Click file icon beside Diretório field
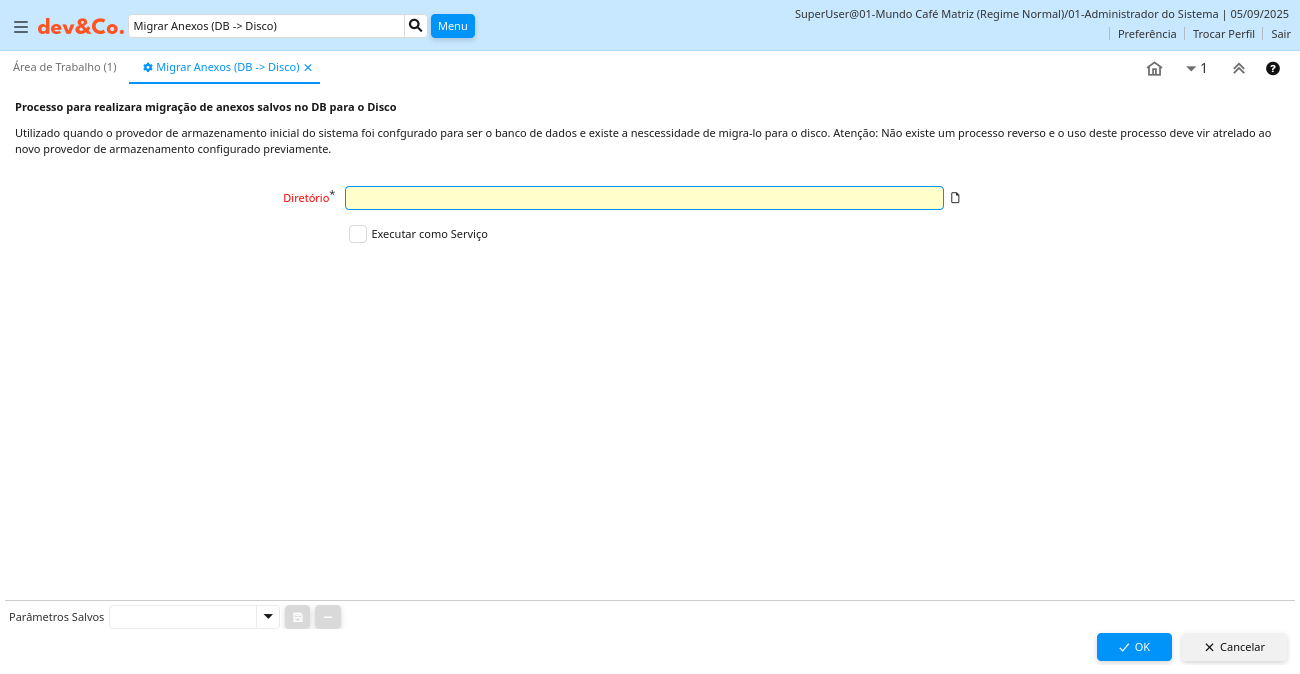1300x674 pixels. click(x=955, y=198)
